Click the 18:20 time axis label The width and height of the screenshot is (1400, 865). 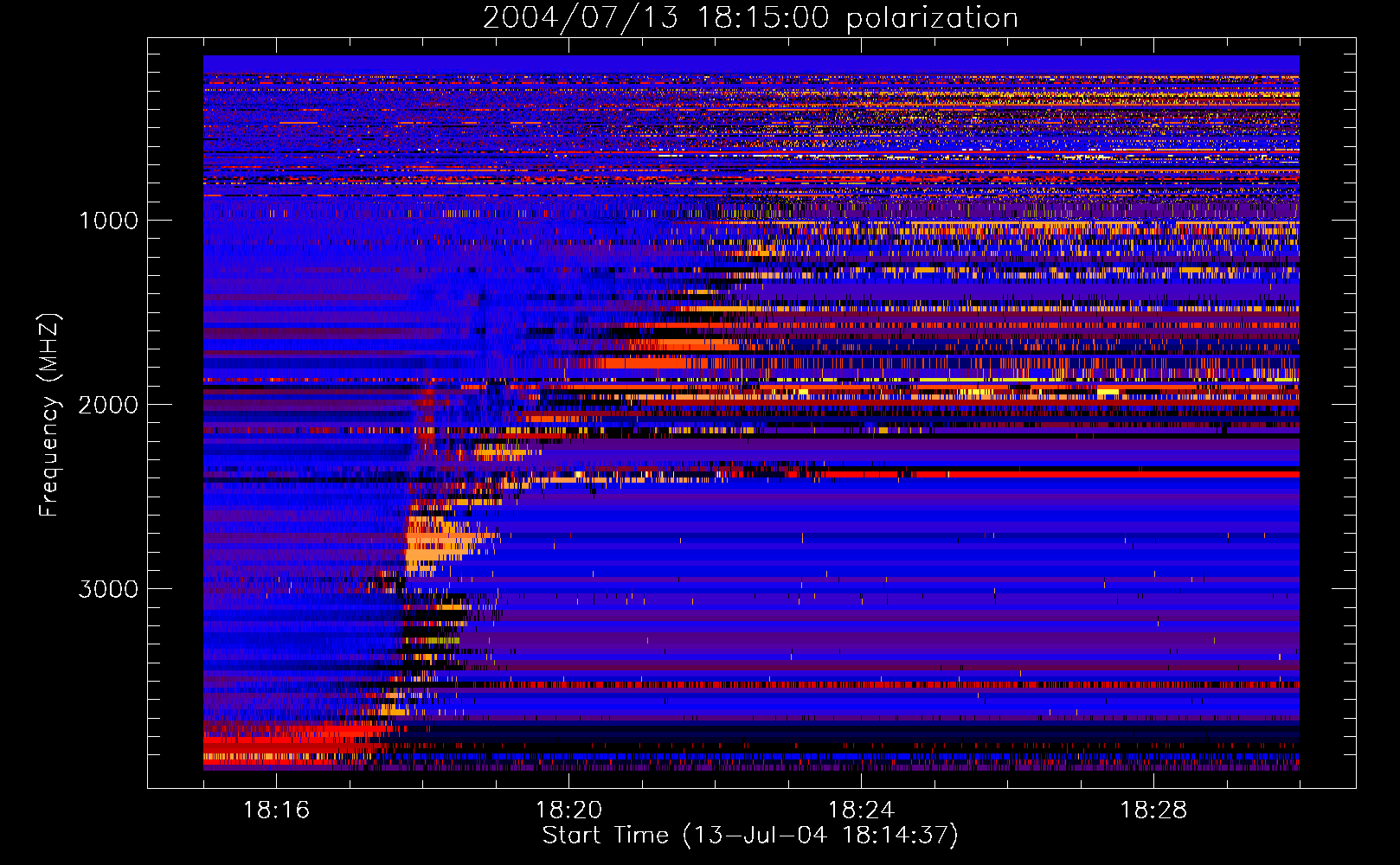pos(568,810)
